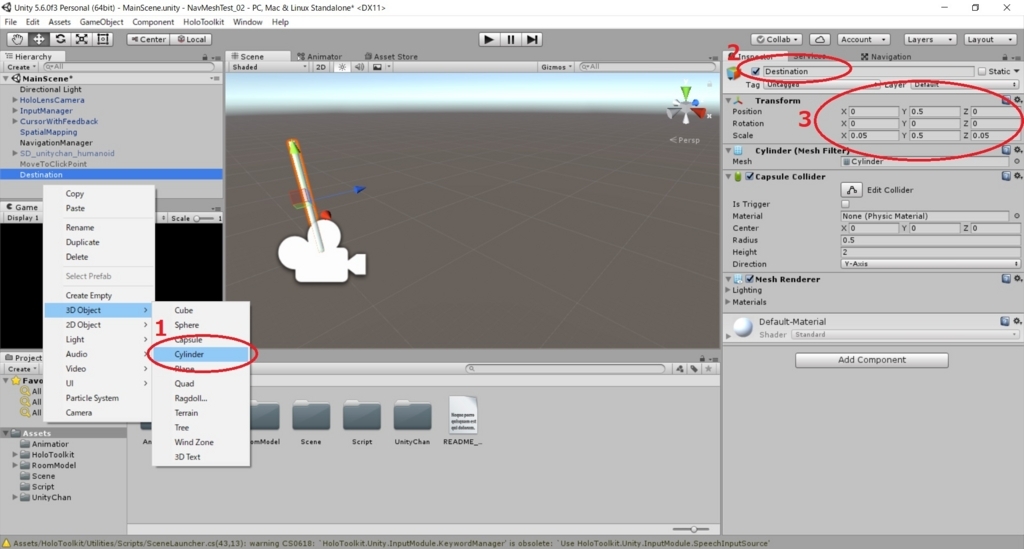Enable the Is Trigger checkbox
Image resolution: width=1024 pixels, height=549 pixels.
pyautogui.click(x=845, y=204)
